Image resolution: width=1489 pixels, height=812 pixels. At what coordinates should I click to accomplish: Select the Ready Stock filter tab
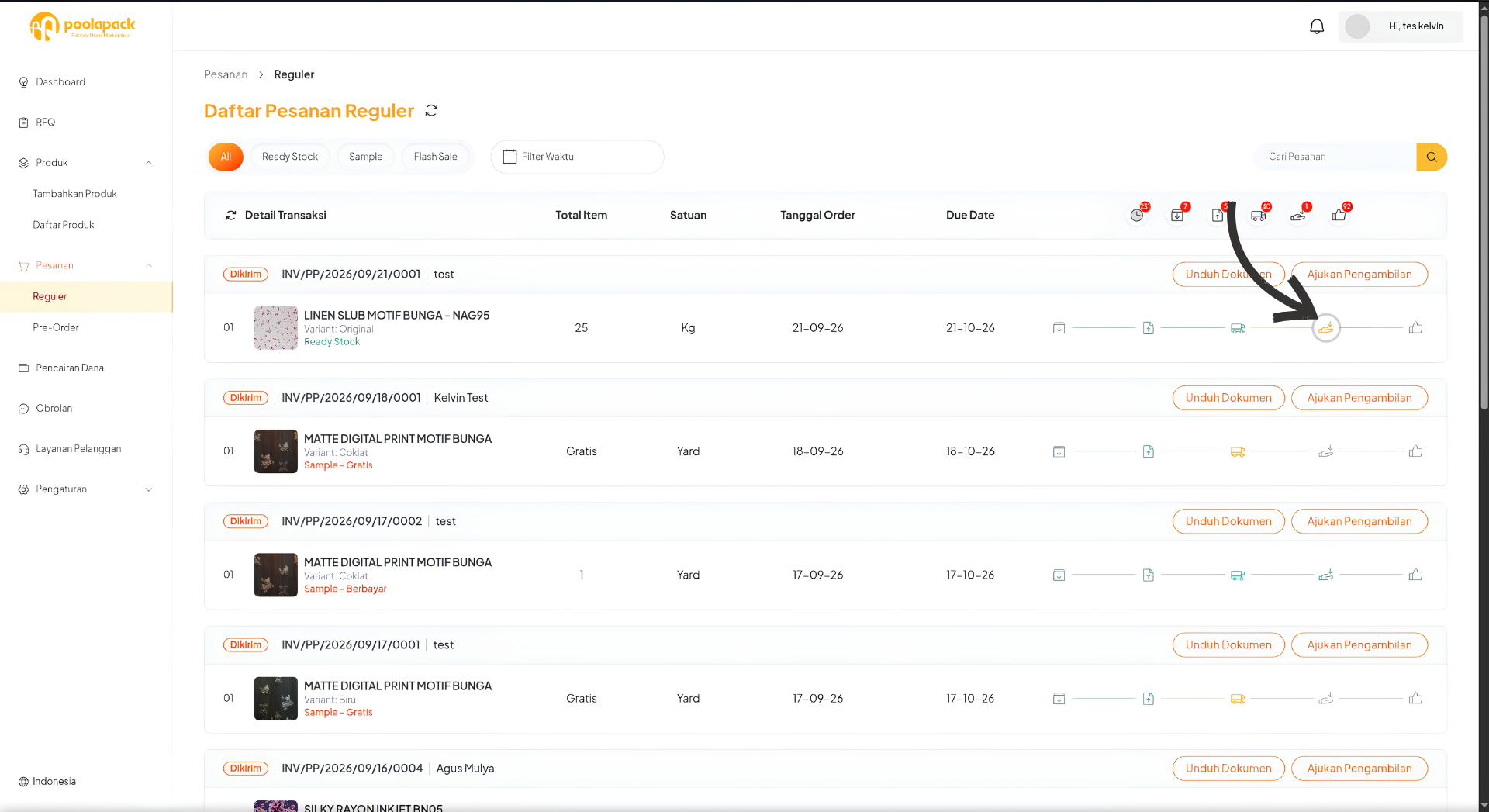290,157
